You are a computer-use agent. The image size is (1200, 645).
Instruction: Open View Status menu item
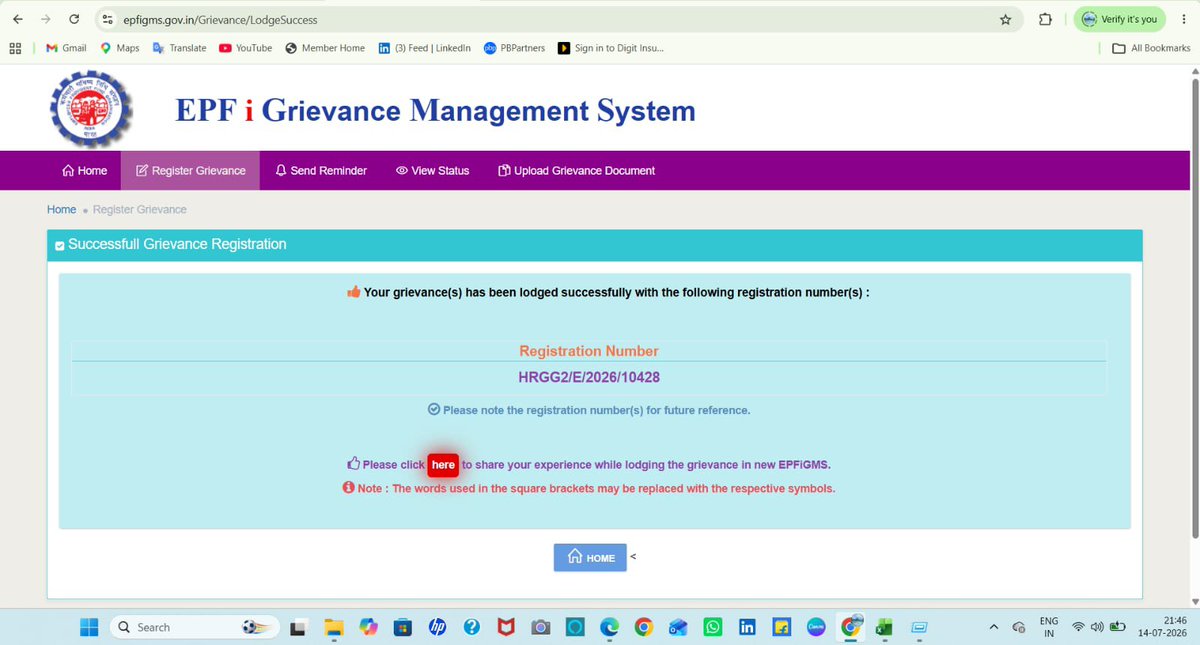tap(432, 171)
